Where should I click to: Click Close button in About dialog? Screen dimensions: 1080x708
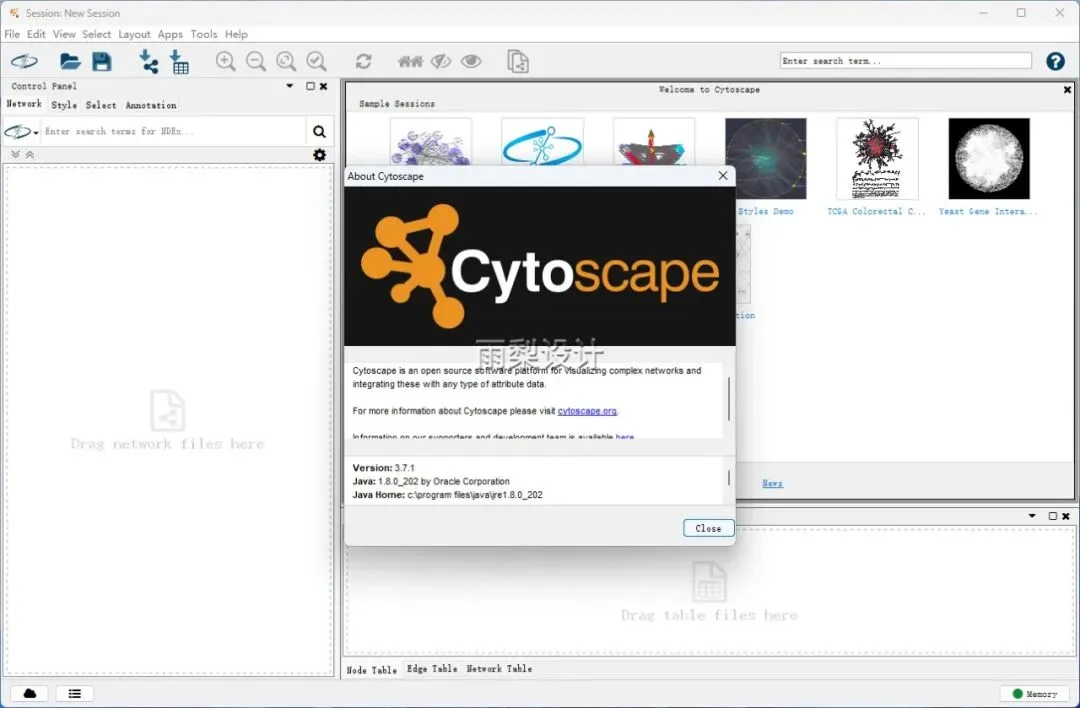point(708,528)
